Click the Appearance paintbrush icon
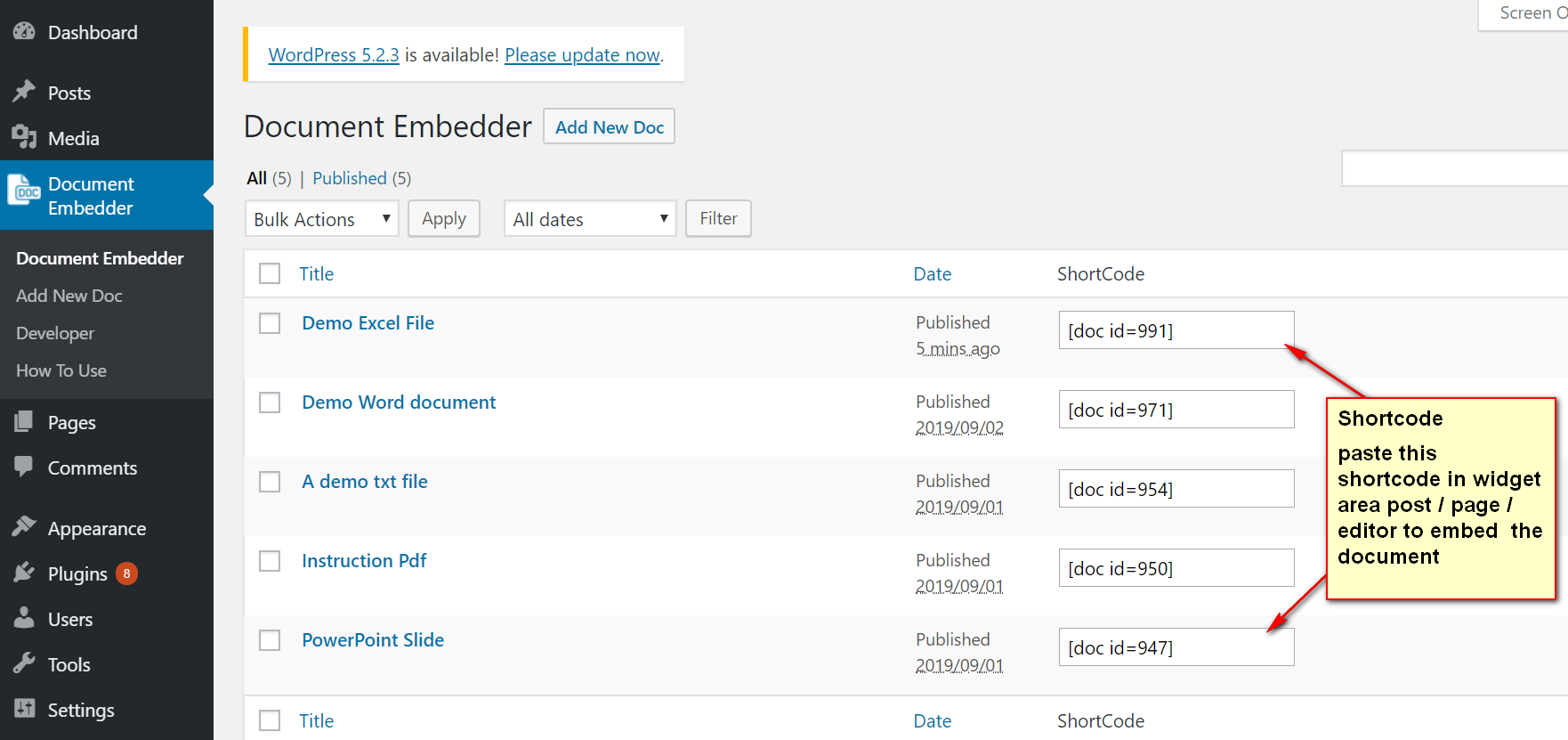 24,527
